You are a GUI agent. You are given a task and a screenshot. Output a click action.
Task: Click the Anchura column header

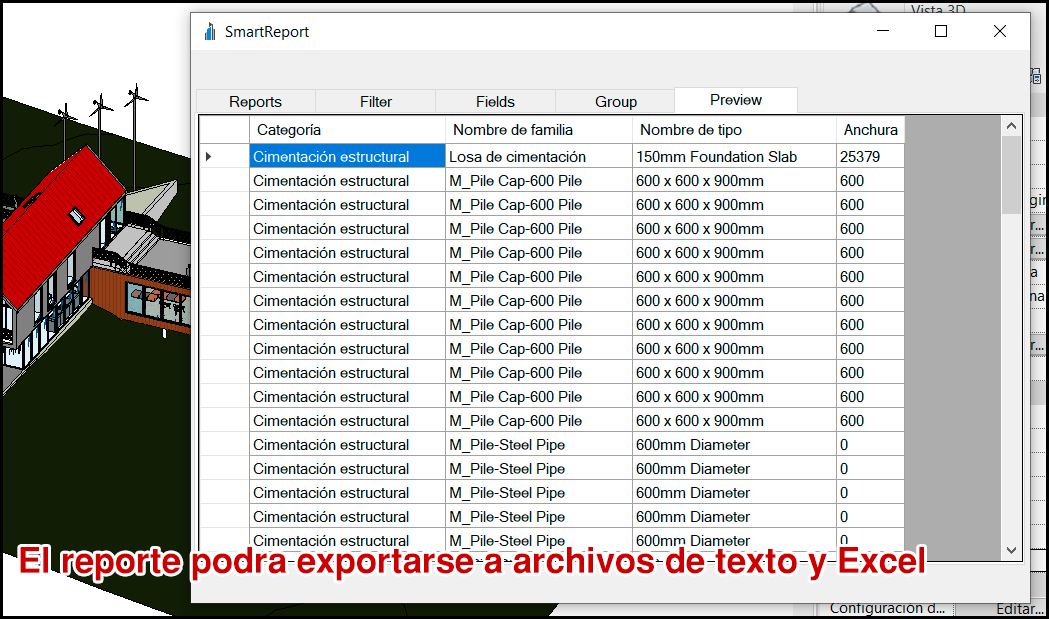pyautogui.click(x=870, y=130)
